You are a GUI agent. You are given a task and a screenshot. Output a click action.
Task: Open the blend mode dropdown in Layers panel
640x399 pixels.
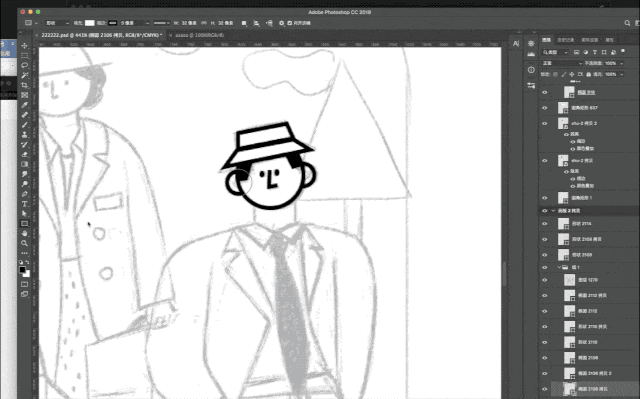562,63
